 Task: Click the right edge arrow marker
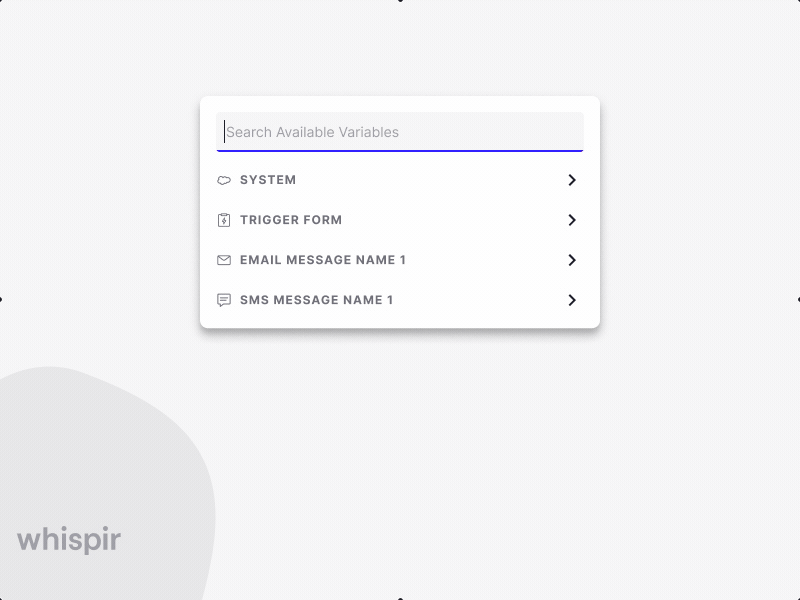[x=796, y=298]
